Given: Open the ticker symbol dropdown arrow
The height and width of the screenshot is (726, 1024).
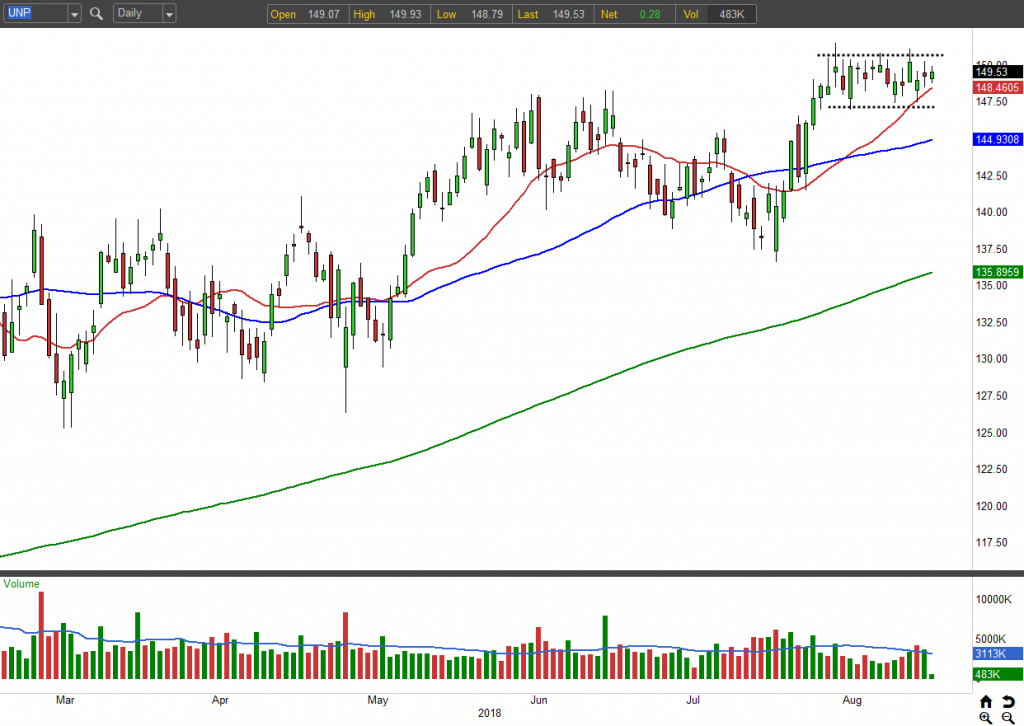Looking at the screenshot, I should click(74, 14).
